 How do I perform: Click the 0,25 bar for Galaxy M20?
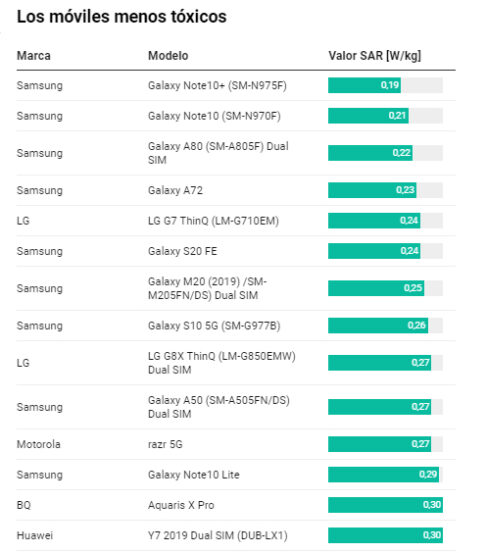tap(376, 288)
